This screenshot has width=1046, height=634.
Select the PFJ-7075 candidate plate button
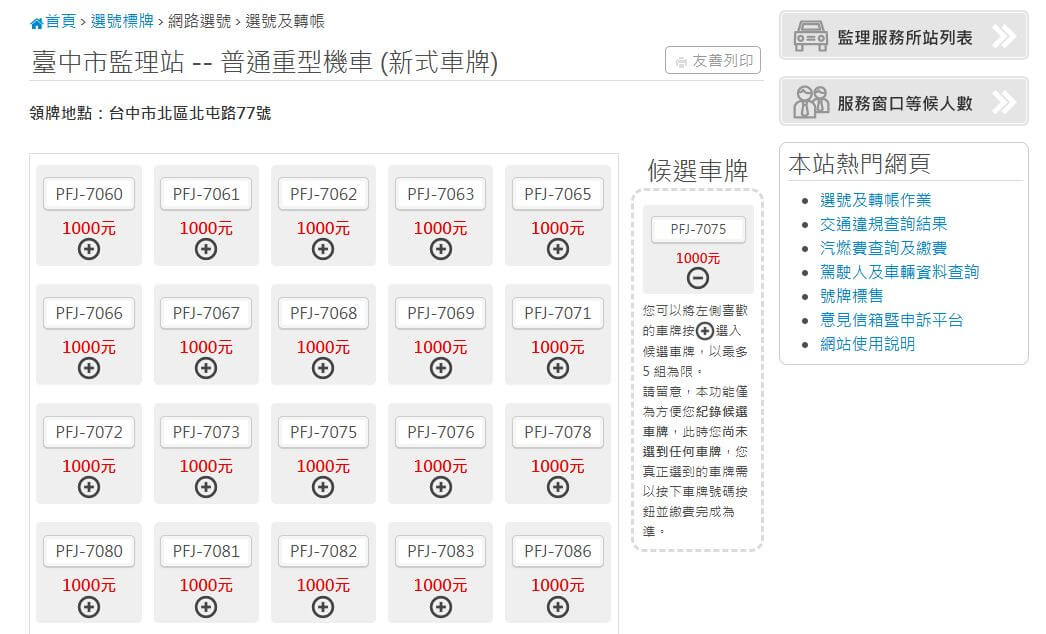[x=698, y=230]
